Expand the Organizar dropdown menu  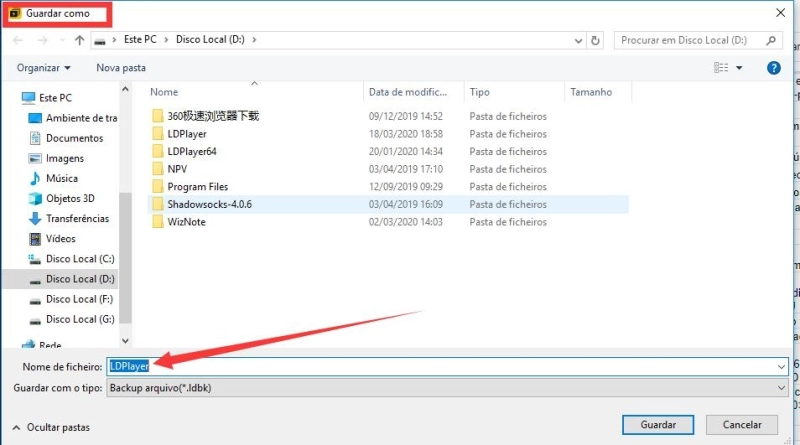point(44,68)
